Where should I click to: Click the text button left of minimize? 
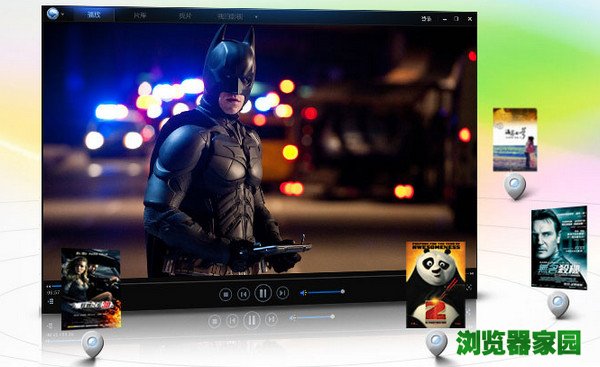point(426,18)
